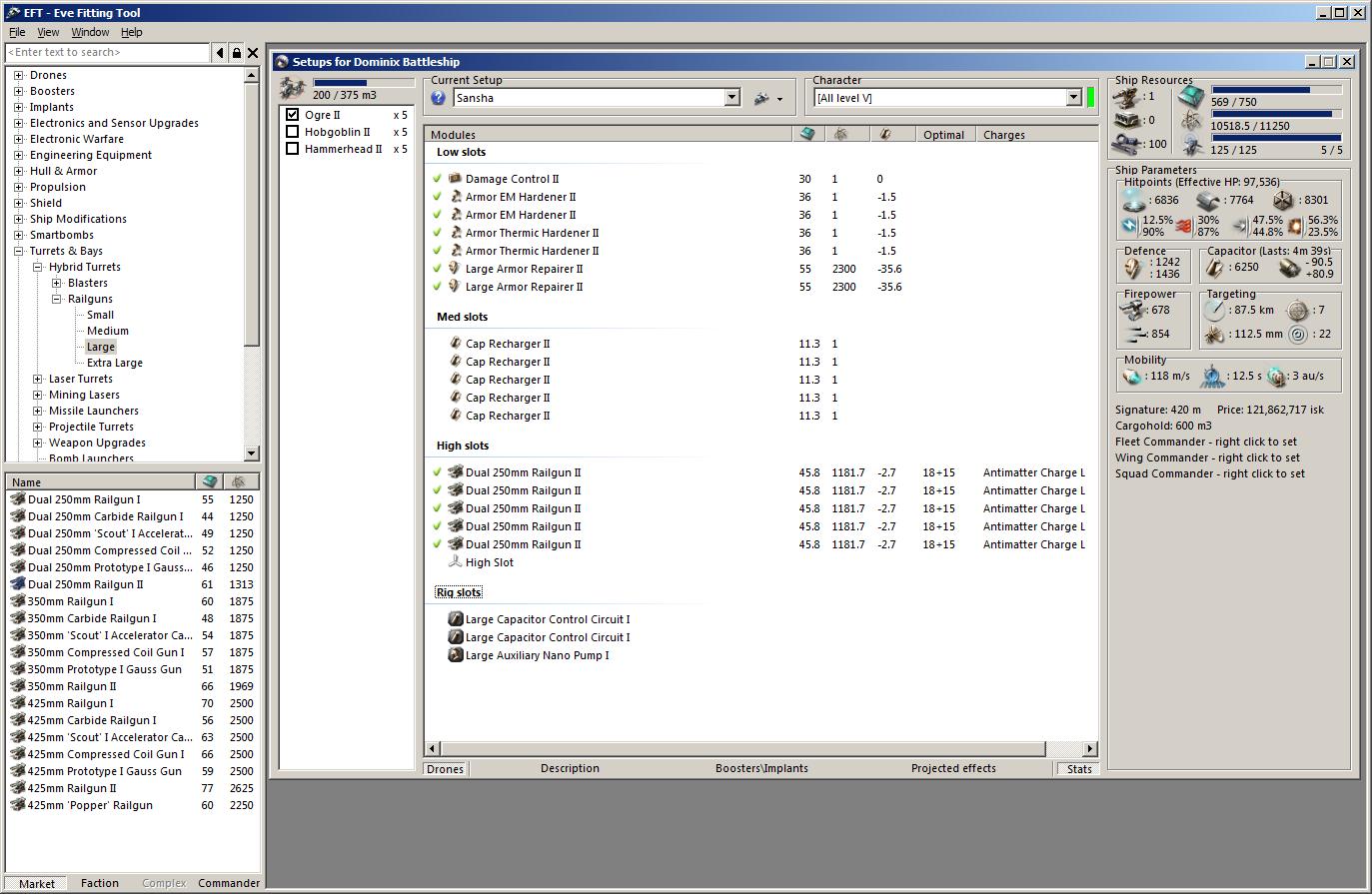Click the align time icon in Mobility
The image size is (1372, 894).
coord(1212,377)
